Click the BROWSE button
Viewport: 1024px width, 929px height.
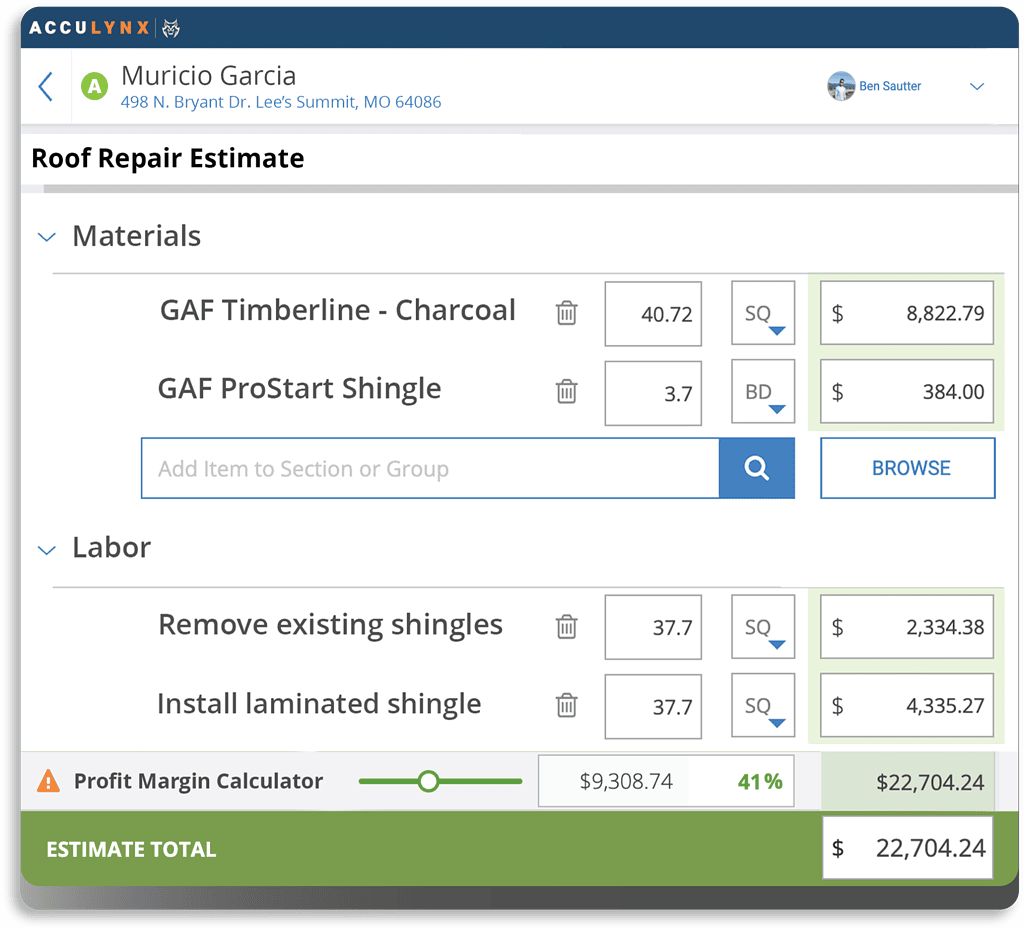point(907,468)
